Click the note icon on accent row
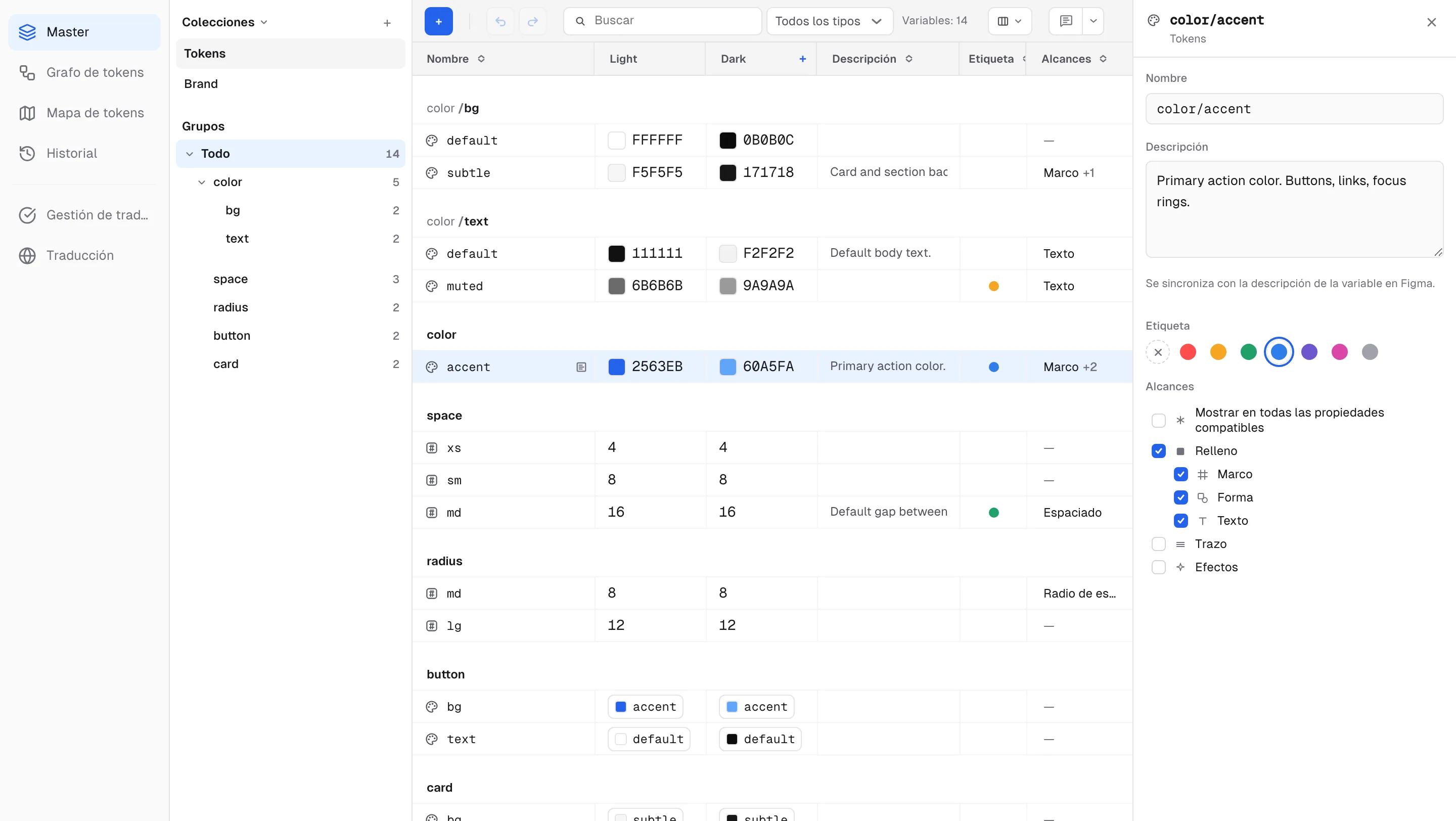Screen dimensions: 1456x821 point(581,367)
